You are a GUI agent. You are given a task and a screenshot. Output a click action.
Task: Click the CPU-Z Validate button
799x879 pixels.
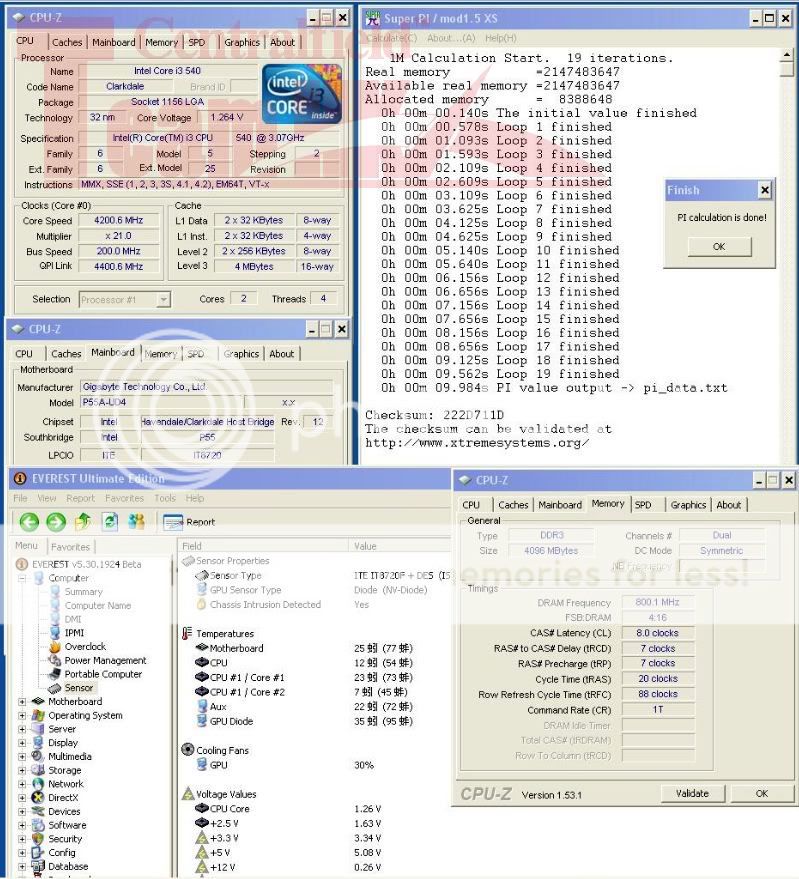pos(692,793)
